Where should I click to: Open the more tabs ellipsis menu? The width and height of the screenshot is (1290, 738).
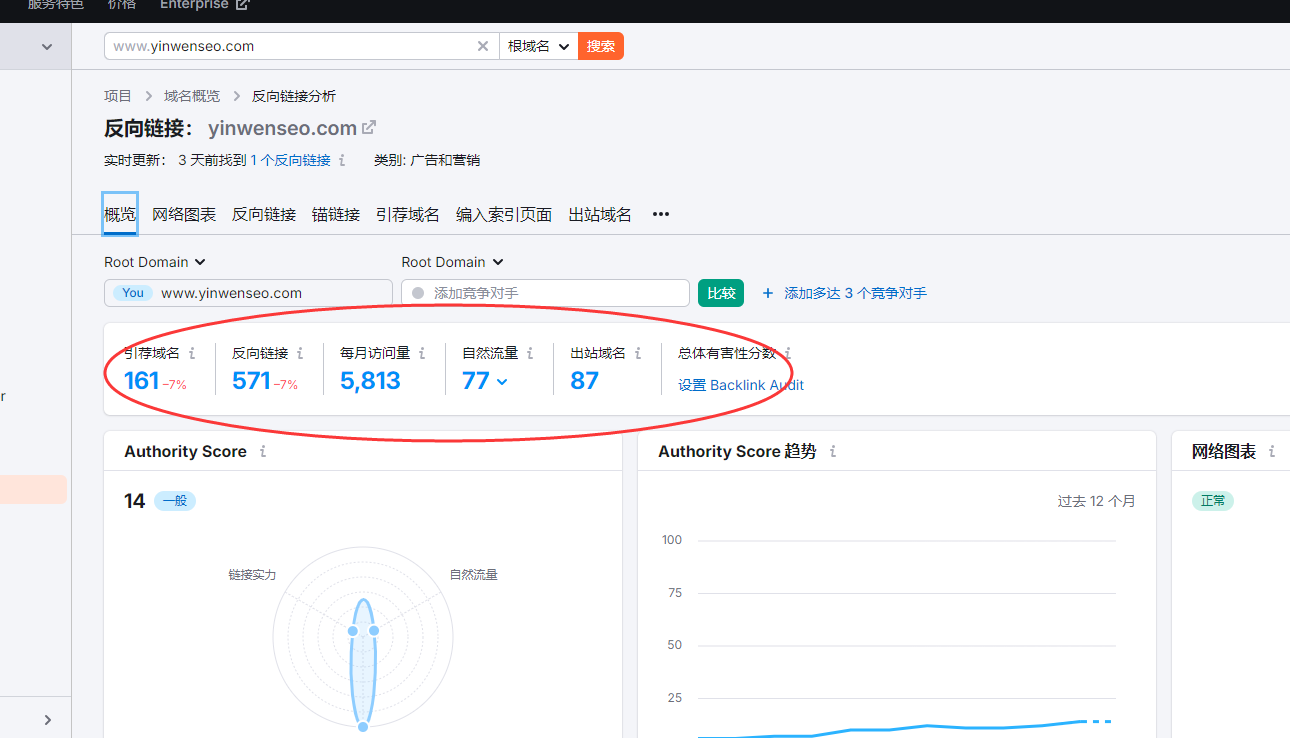tap(660, 214)
